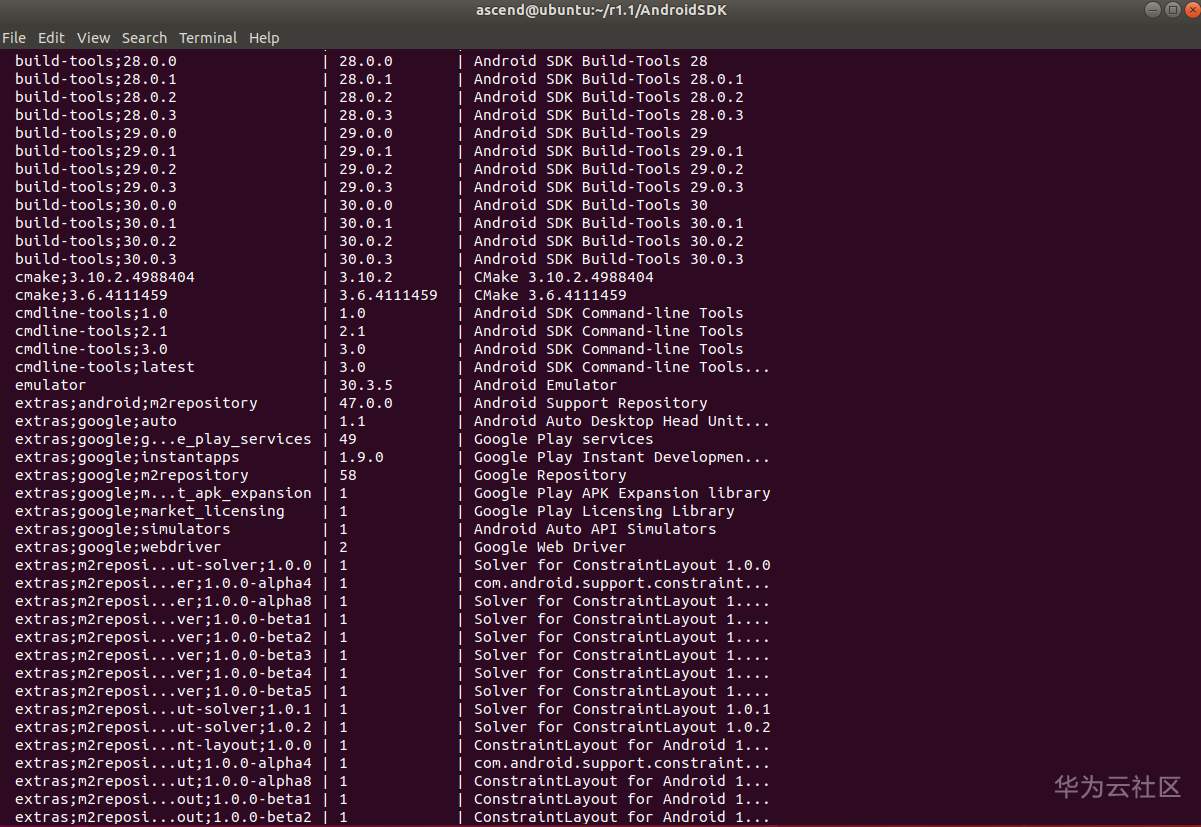This screenshot has width=1201, height=827.
Task: Click the description Solver for ConstraintLayout 1.0.0
Action: pyautogui.click(x=622, y=565)
